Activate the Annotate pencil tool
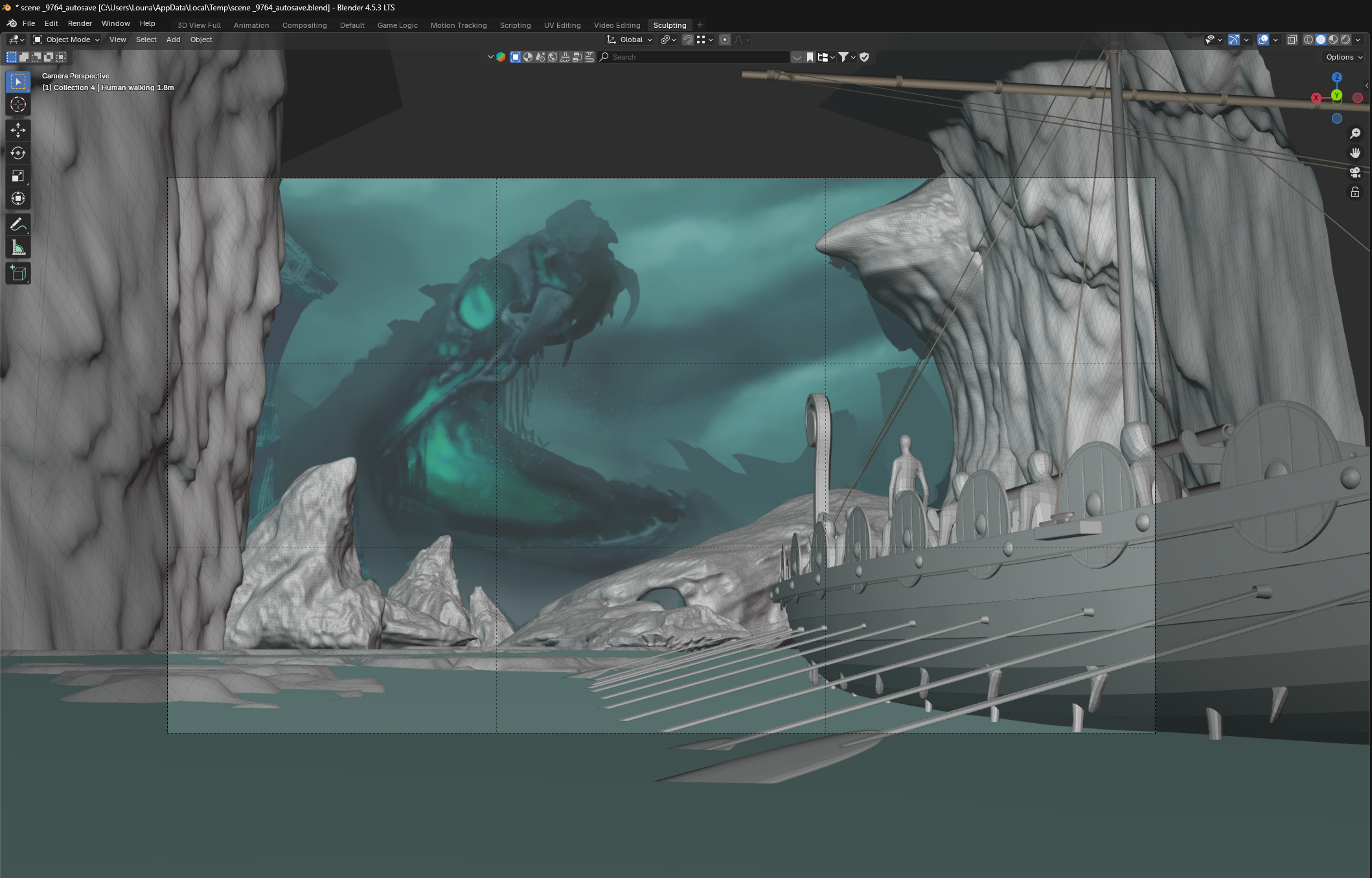Viewport: 1372px width, 878px height. point(17,225)
